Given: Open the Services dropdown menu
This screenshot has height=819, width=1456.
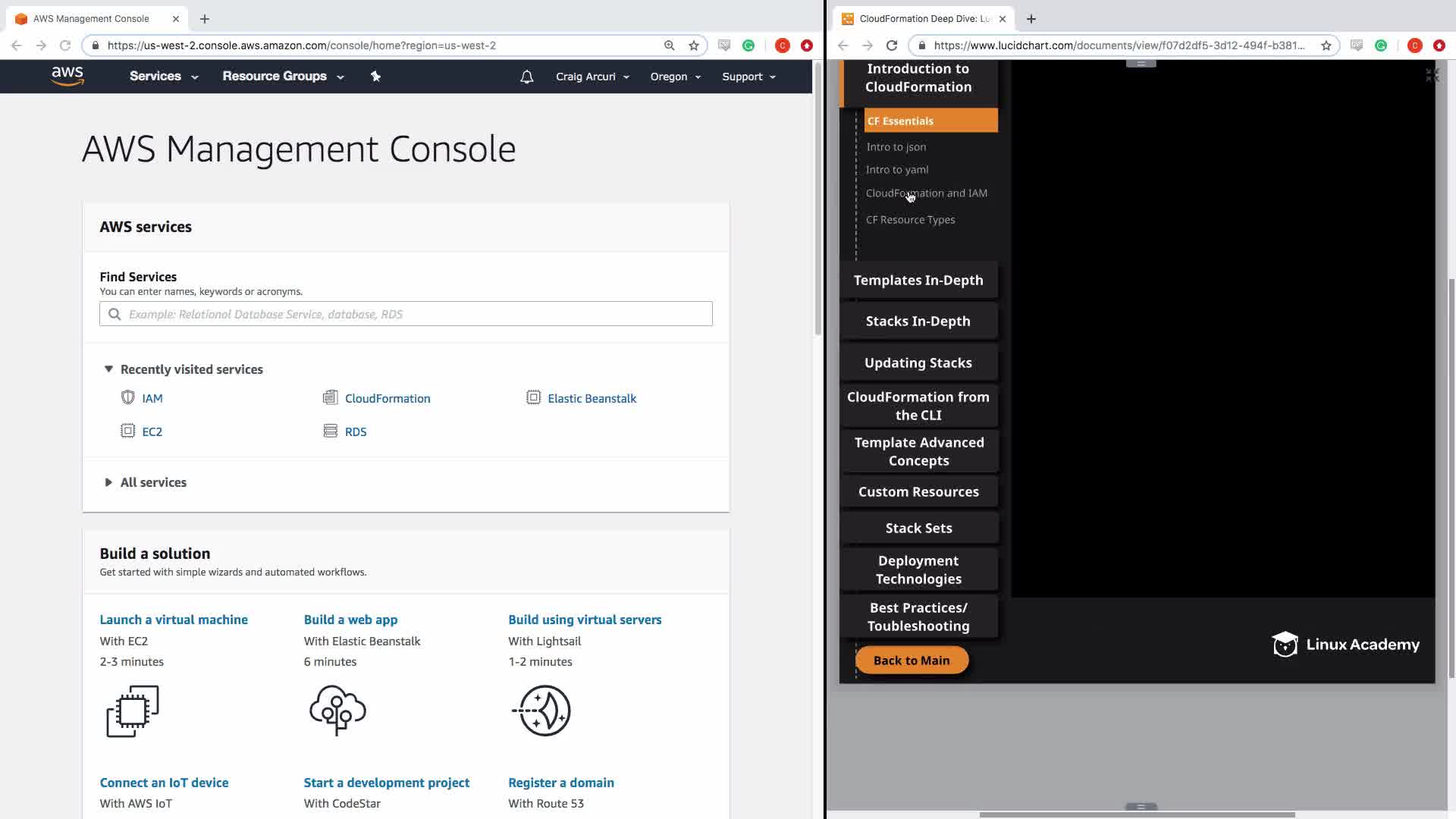Looking at the screenshot, I should (163, 77).
